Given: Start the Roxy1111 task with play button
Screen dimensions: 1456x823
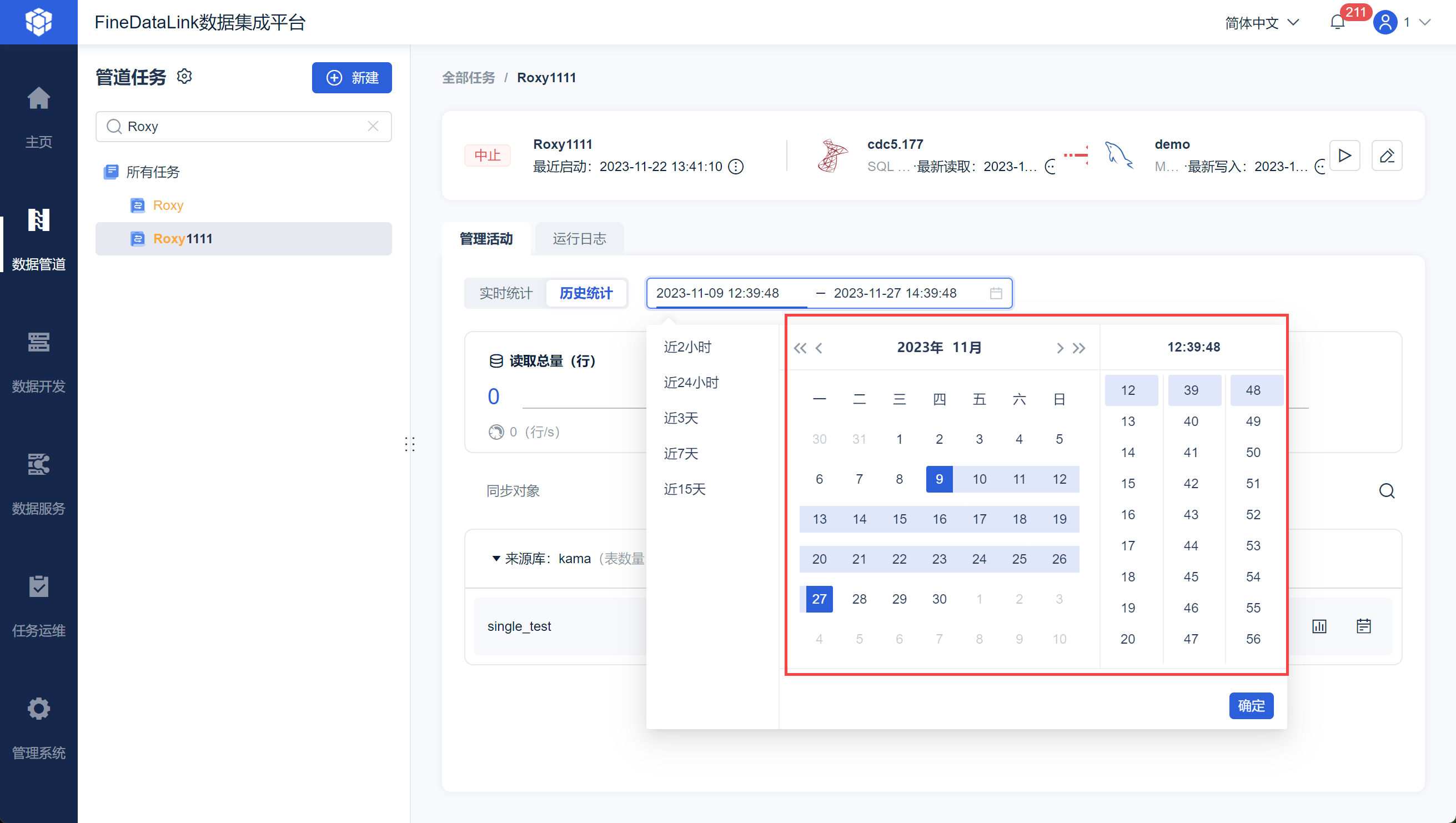Looking at the screenshot, I should (1344, 155).
